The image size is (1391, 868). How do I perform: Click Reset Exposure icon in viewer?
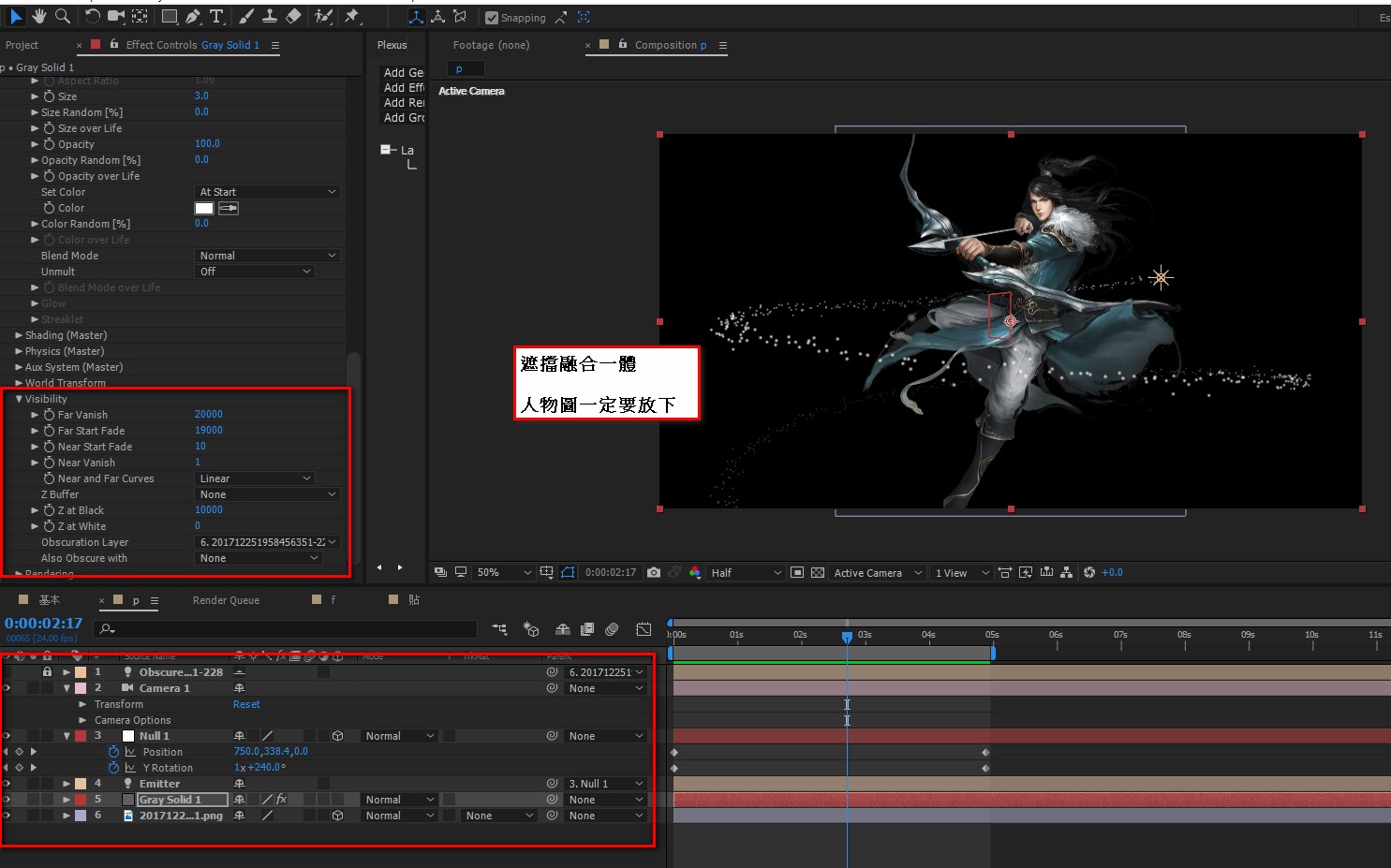[x=1089, y=572]
